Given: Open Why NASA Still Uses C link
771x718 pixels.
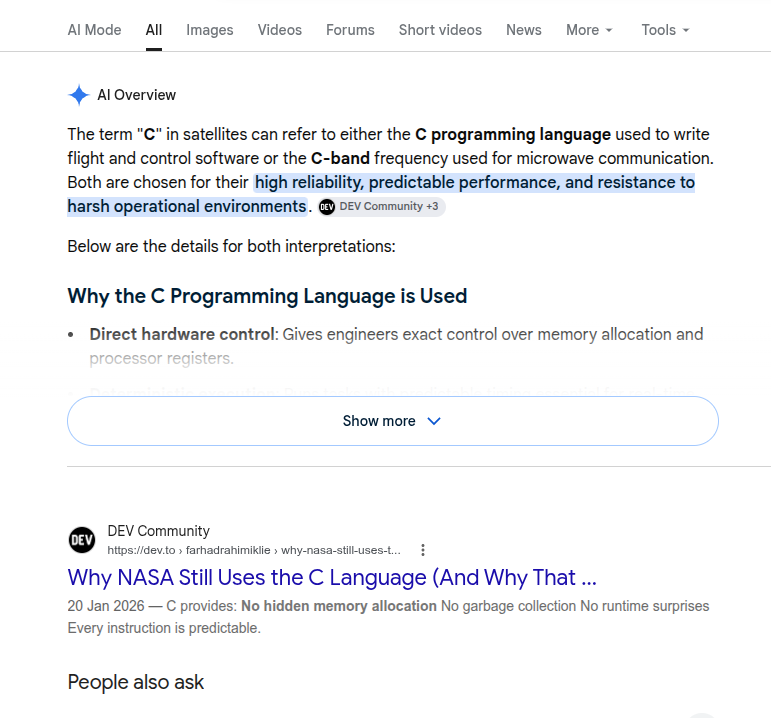Looking at the screenshot, I should tap(332, 577).
